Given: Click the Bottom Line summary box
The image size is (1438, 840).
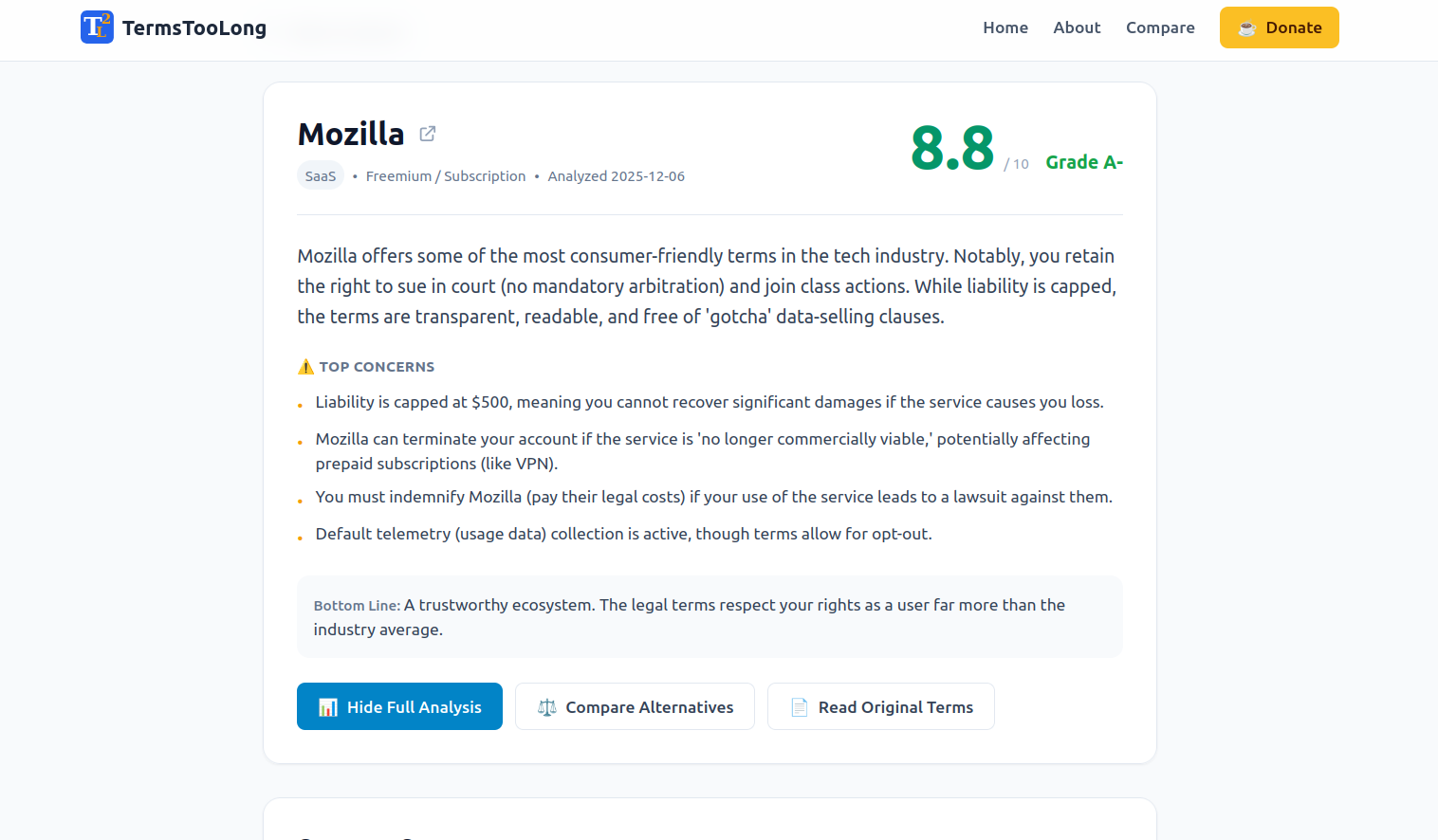Looking at the screenshot, I should click(710, 617).
